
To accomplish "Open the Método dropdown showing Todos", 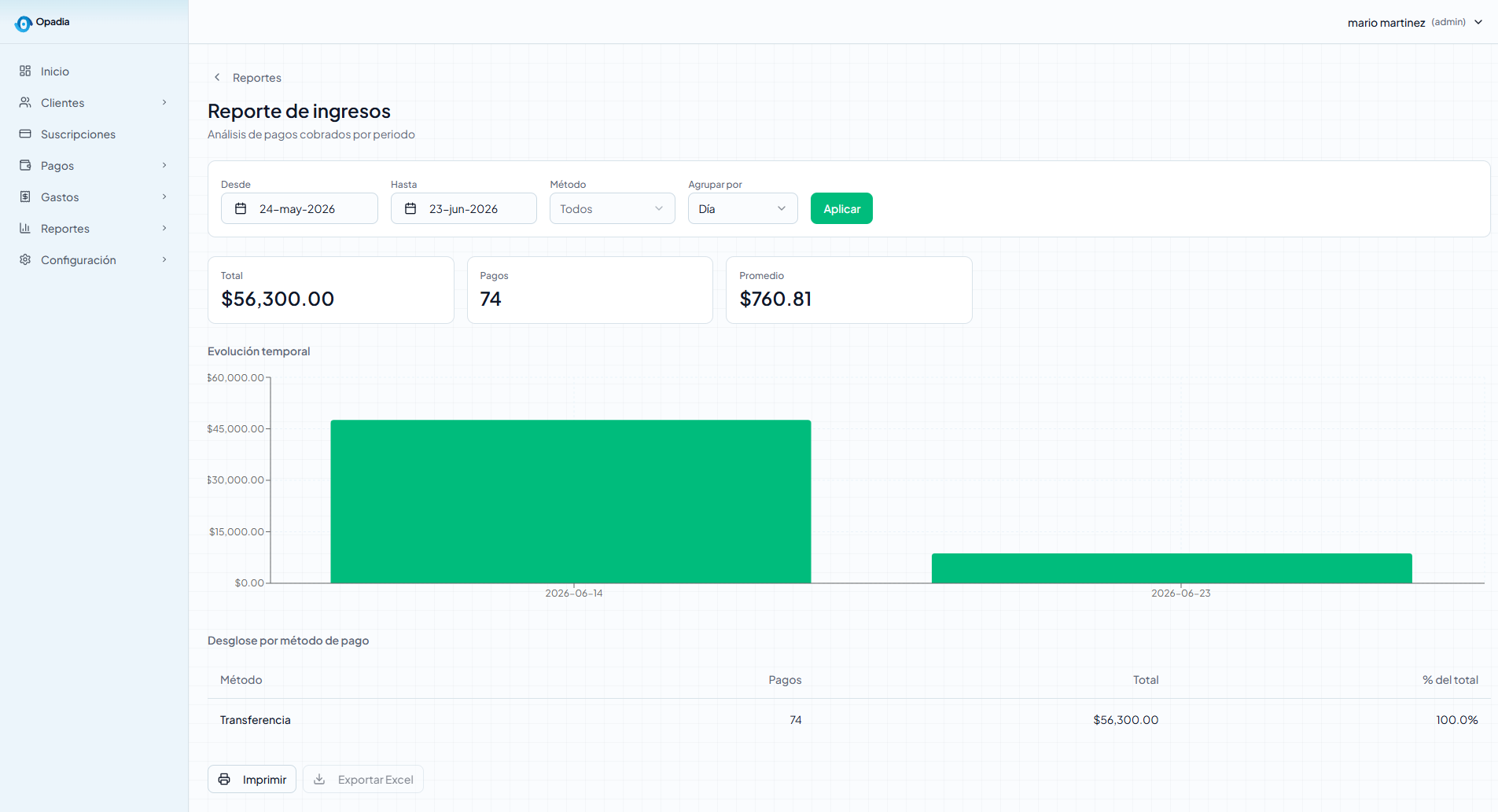I will 612,208.
